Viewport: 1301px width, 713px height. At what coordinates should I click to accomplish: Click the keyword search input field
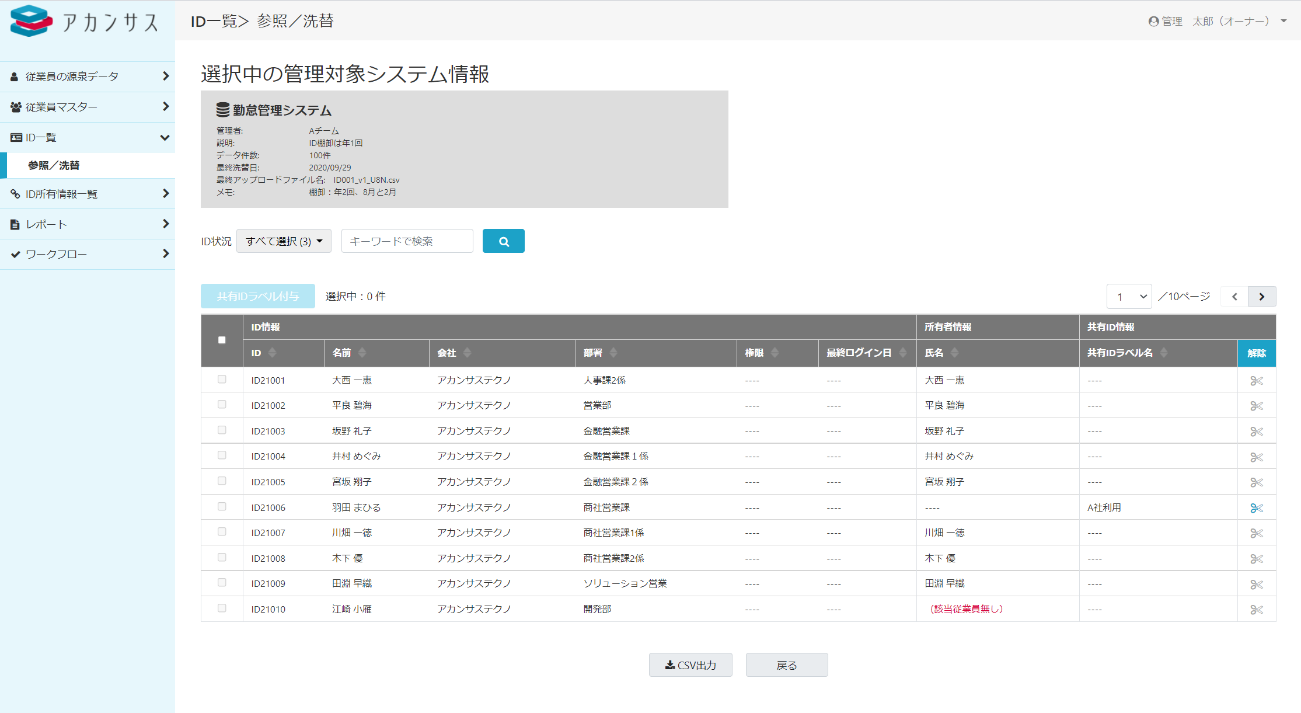coord(407,241)
